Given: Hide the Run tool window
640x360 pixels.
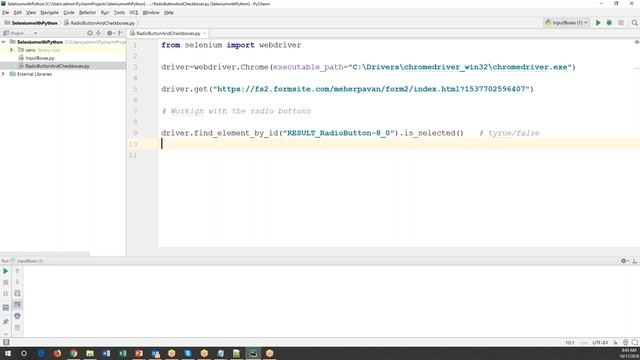Looking at the screenshot, I should 635,261.
